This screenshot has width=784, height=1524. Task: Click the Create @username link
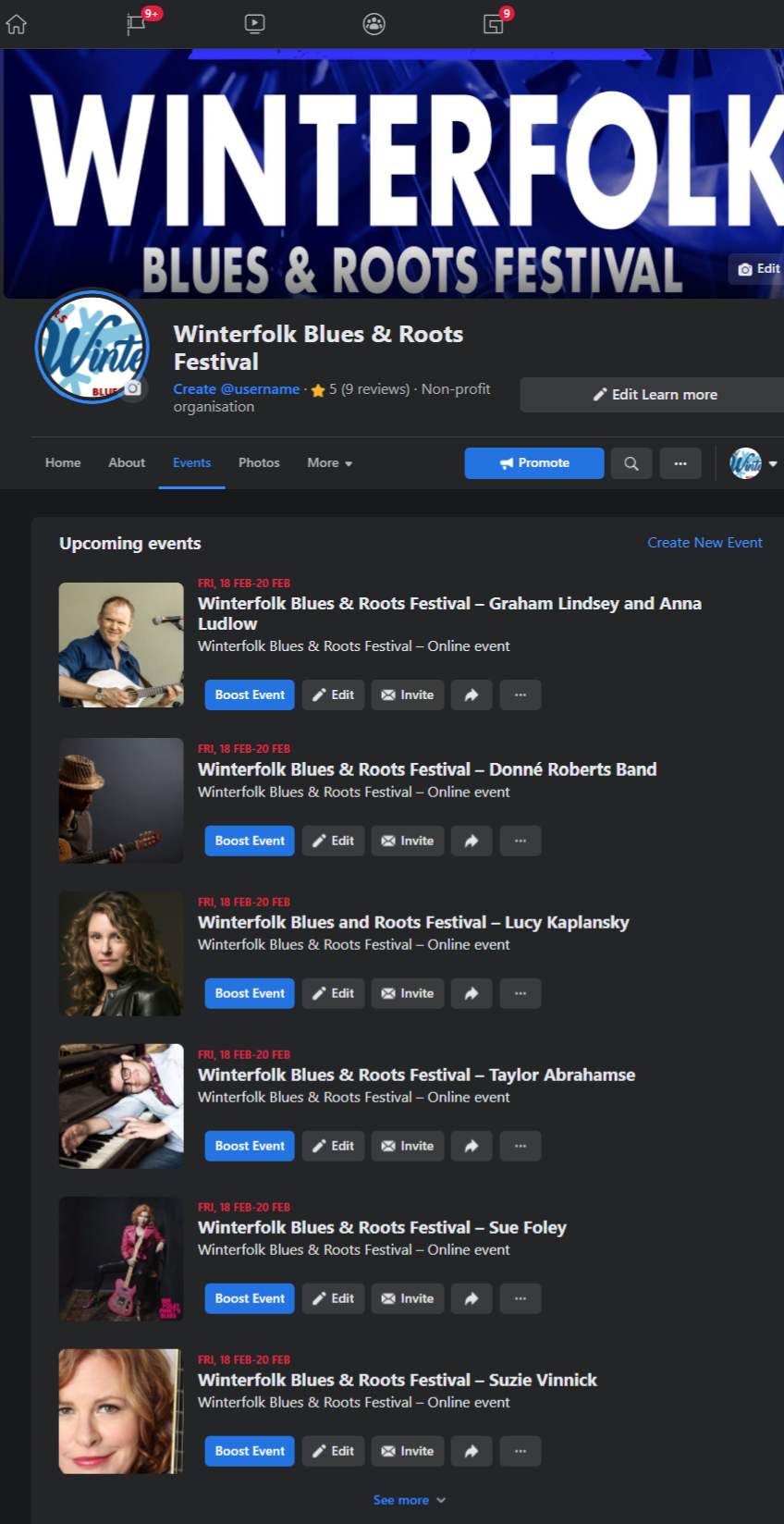click(237, 389)
